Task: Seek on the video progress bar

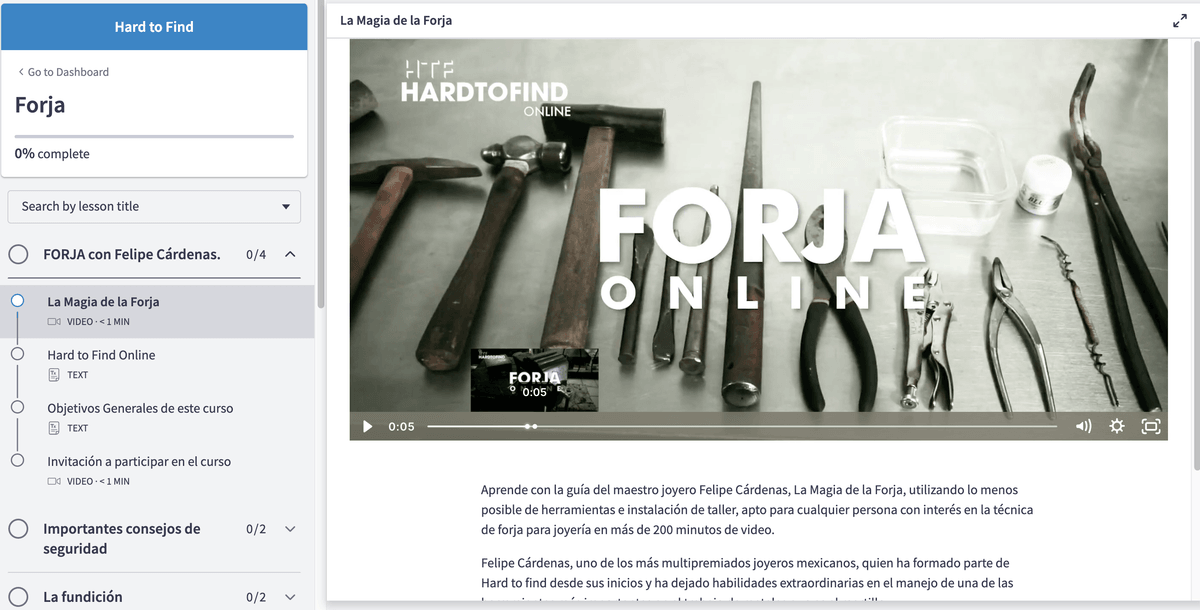Action: click(x=742, y=426)
